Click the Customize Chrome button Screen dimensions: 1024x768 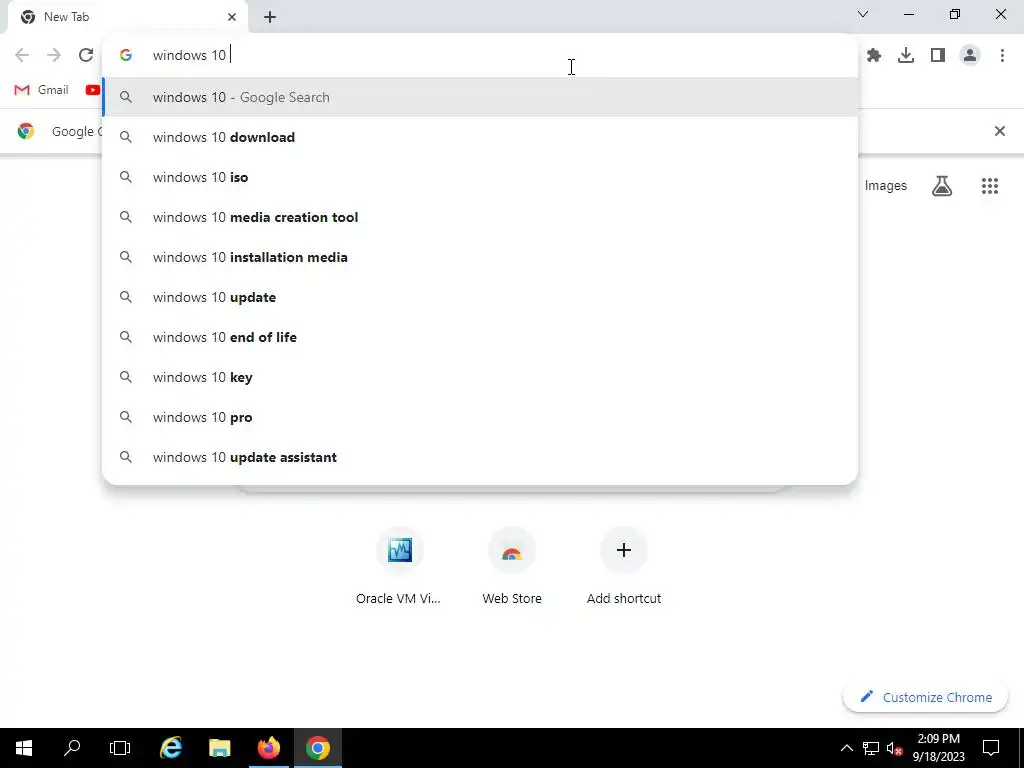point(925,697)
